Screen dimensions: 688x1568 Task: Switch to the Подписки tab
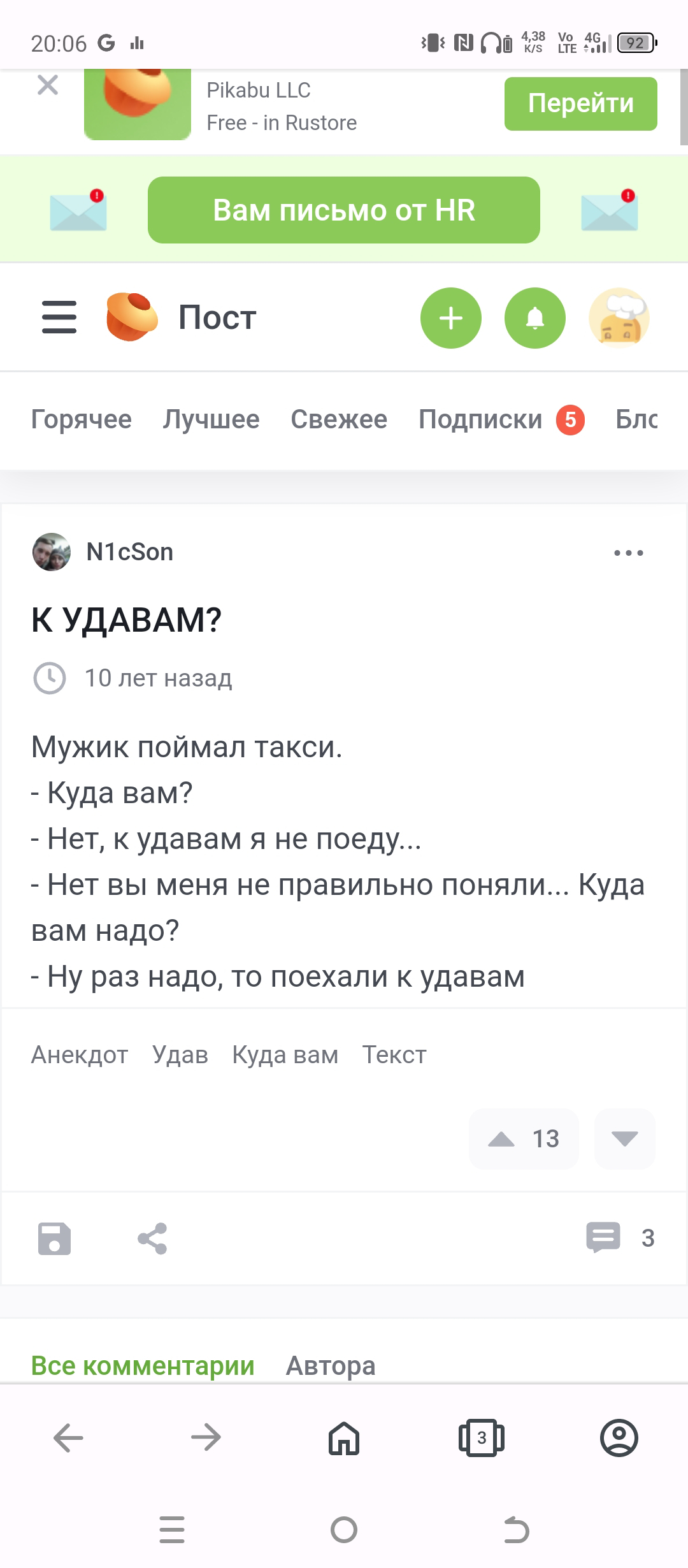480,419
